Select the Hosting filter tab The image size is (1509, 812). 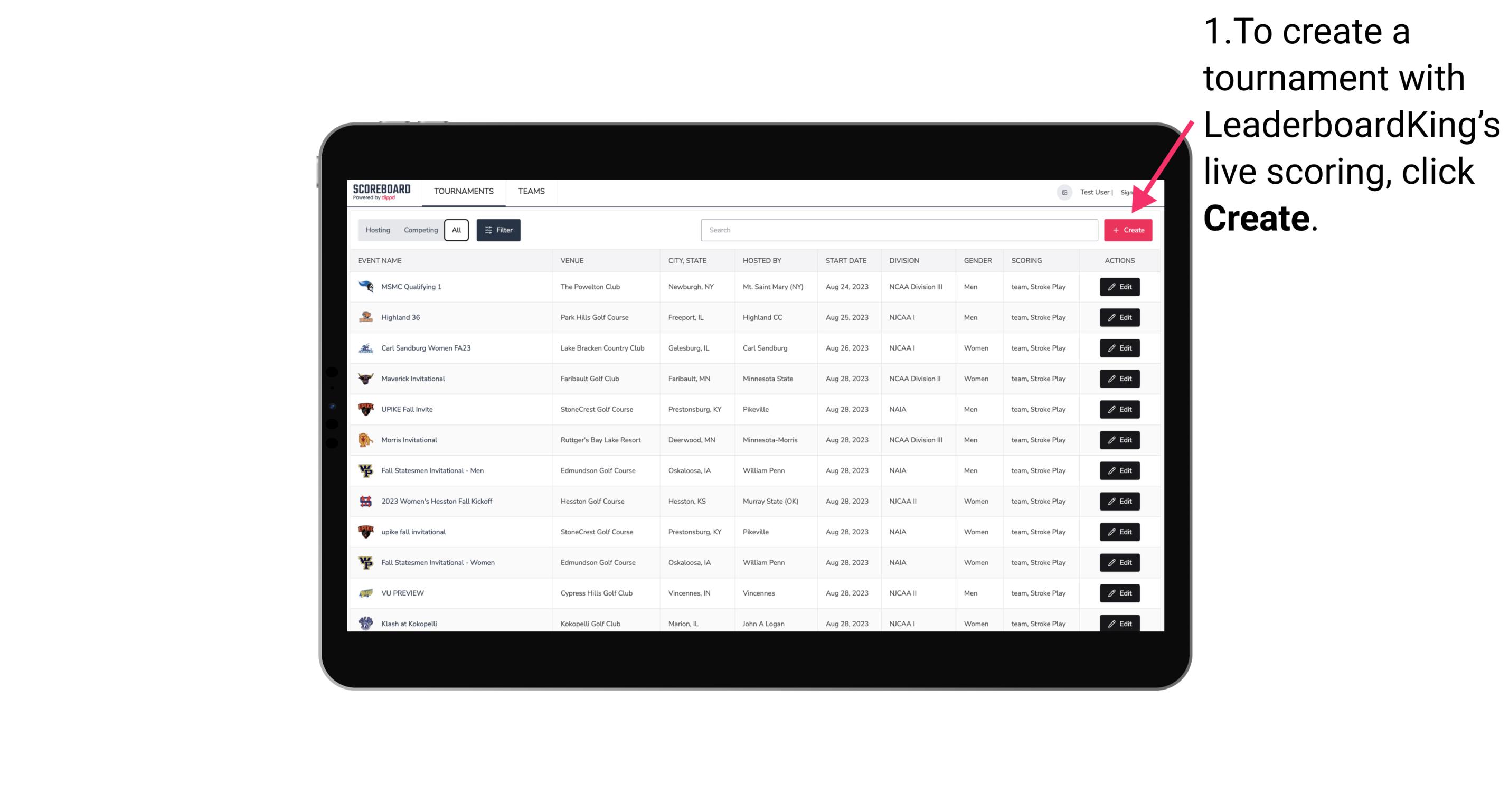click(377, 230)
